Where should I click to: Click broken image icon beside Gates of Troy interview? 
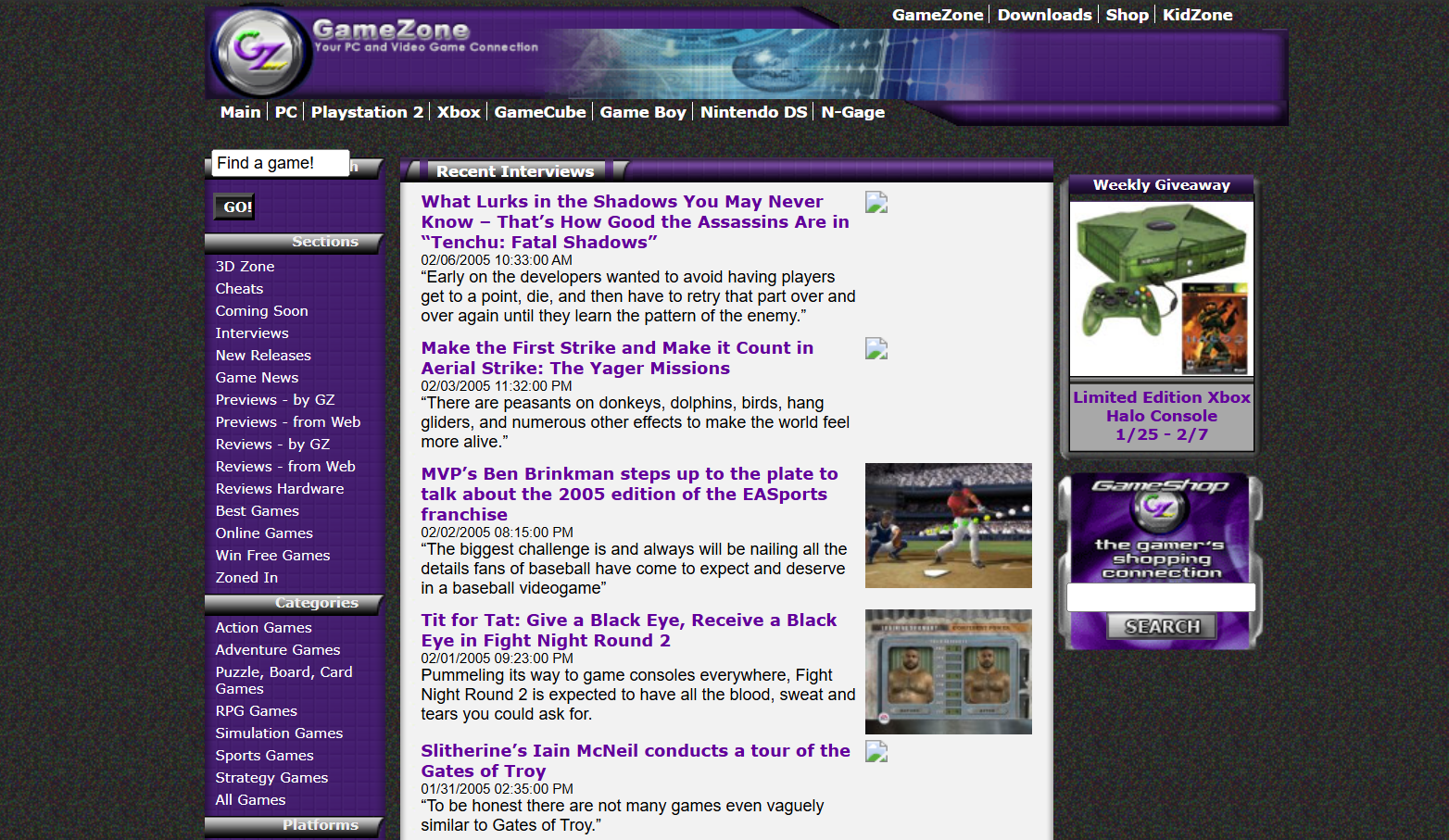pyautogui.click(x=876, y=752)
